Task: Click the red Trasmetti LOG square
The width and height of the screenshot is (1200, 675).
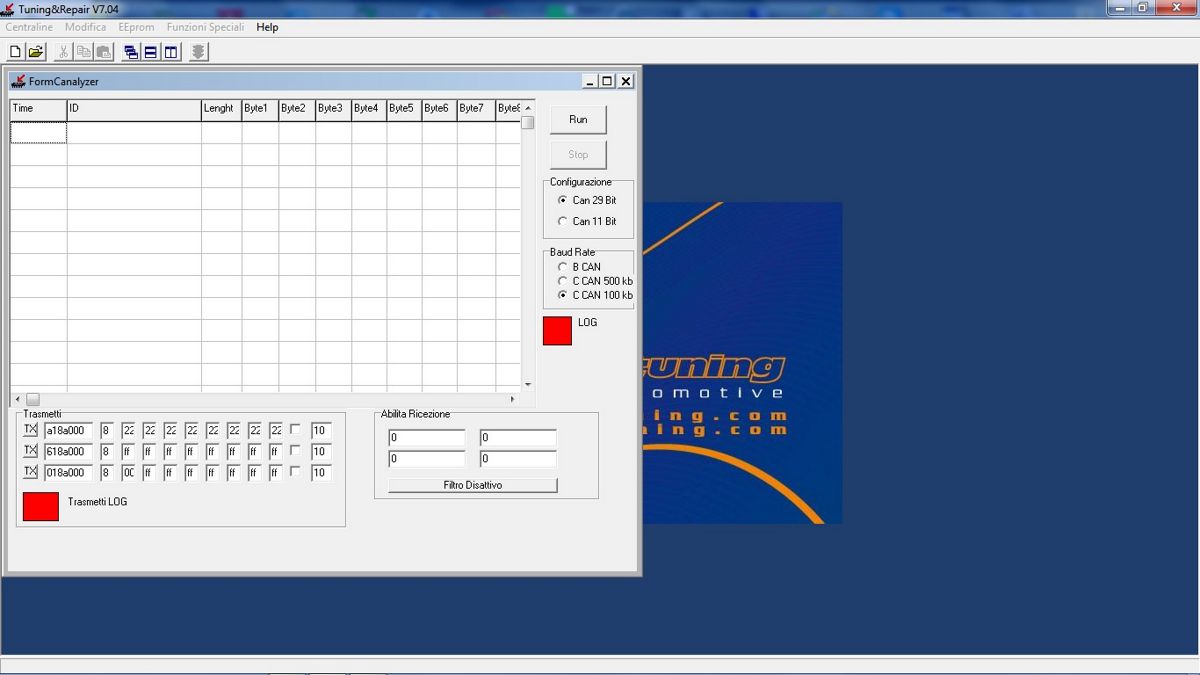Action: click(41, 506)
